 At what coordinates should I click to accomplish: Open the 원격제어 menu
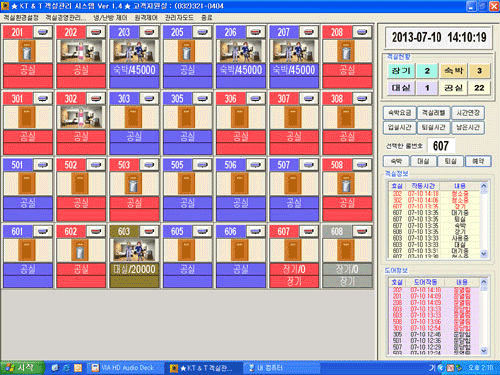click(146, 18)
